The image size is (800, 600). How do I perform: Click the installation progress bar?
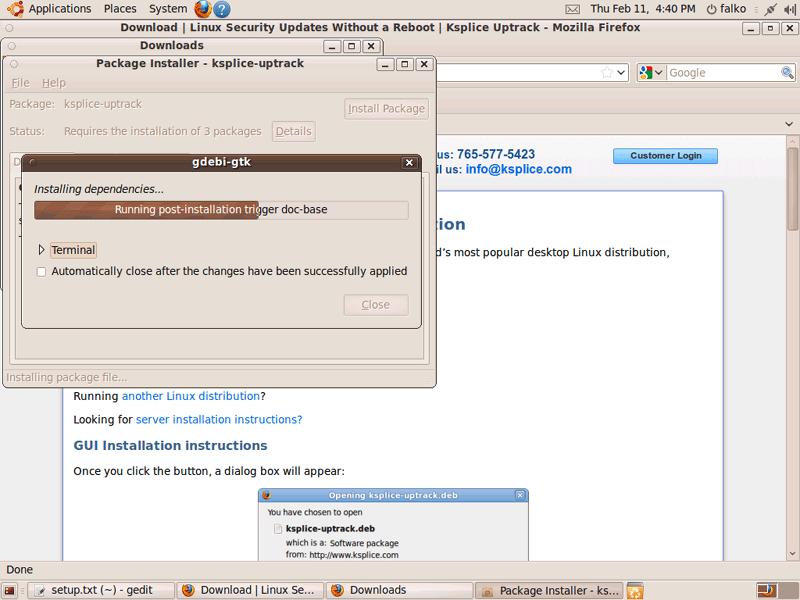click(x=221, y=210)
